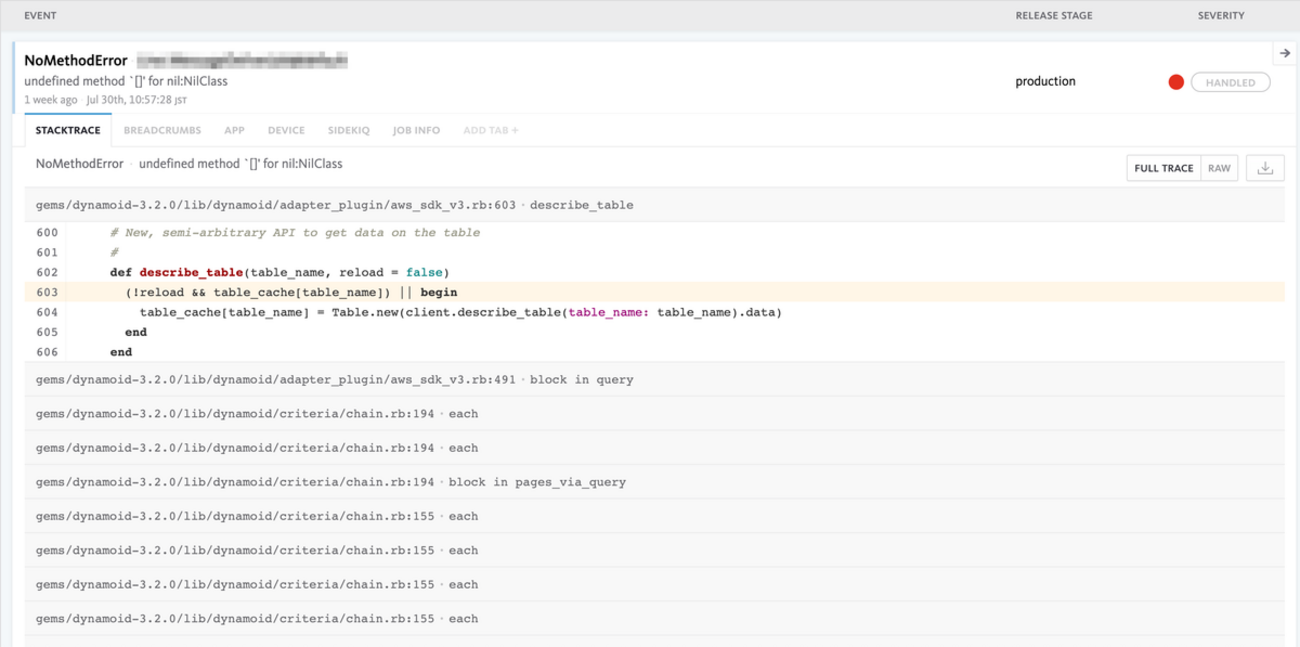Open the APP tab
Viewport: 1300px width, 647px height.
pos(234,130)
